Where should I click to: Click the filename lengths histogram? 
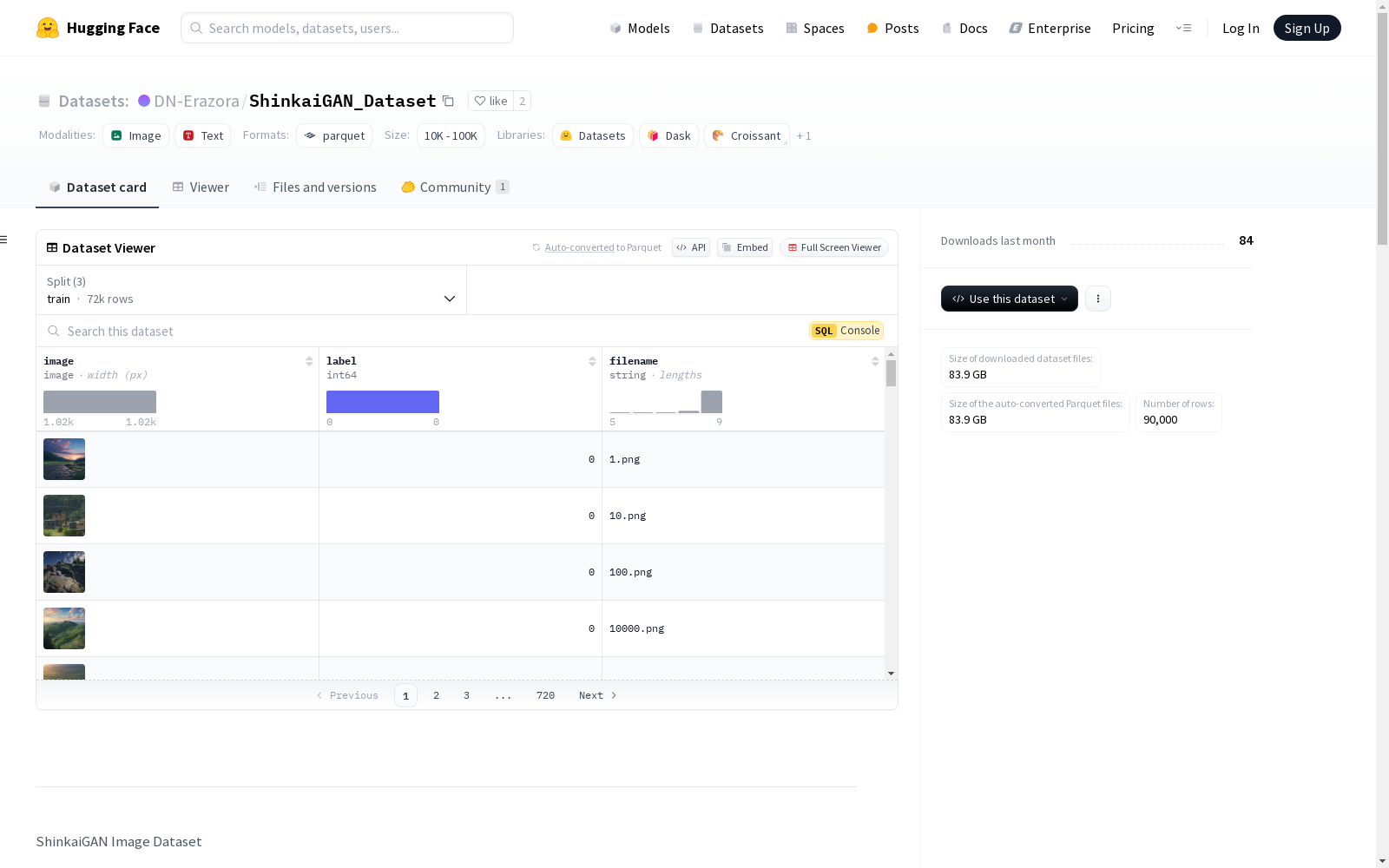click(666, 402)
